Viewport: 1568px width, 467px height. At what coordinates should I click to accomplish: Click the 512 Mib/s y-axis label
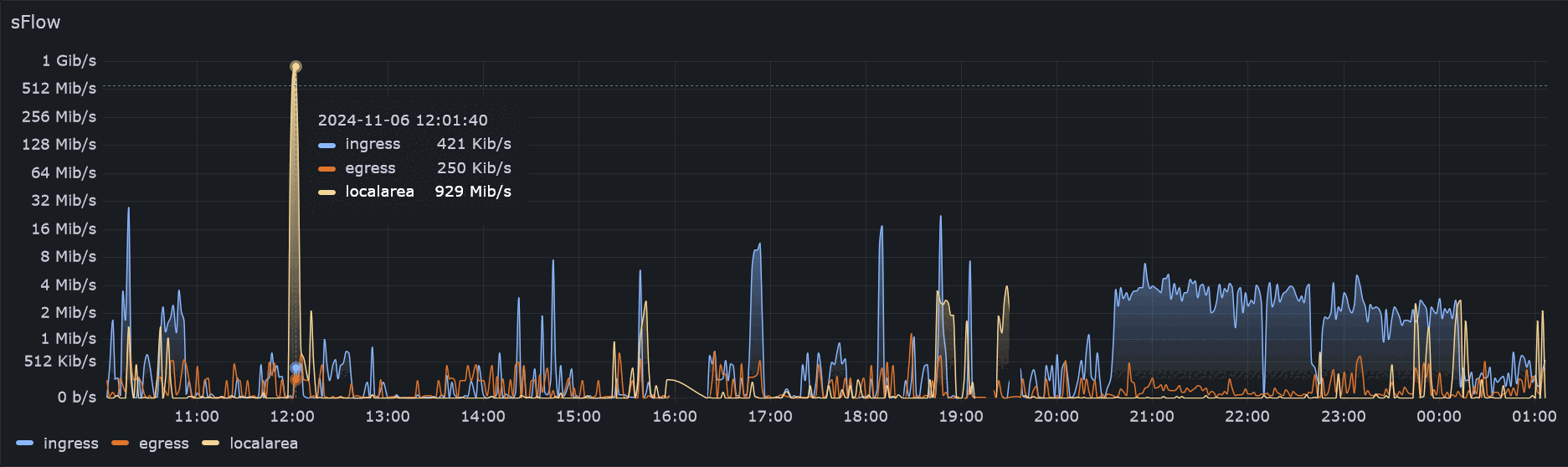[59, 89]
